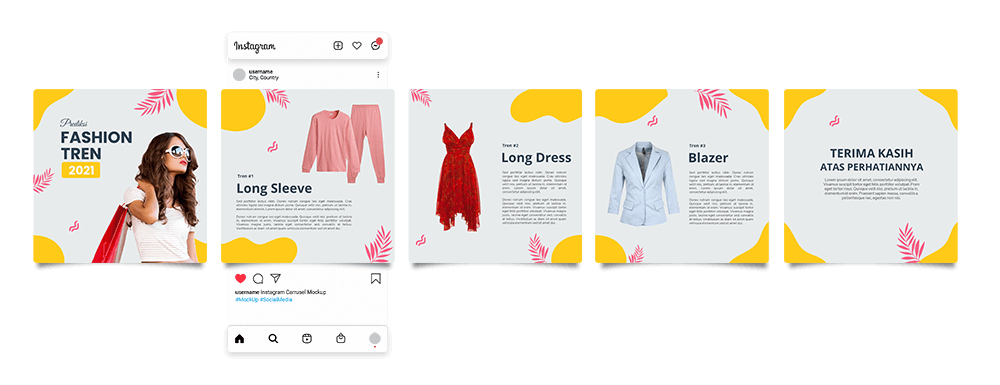Share the post with paper plane icon

pyautogui.click(x=276, y=279)
